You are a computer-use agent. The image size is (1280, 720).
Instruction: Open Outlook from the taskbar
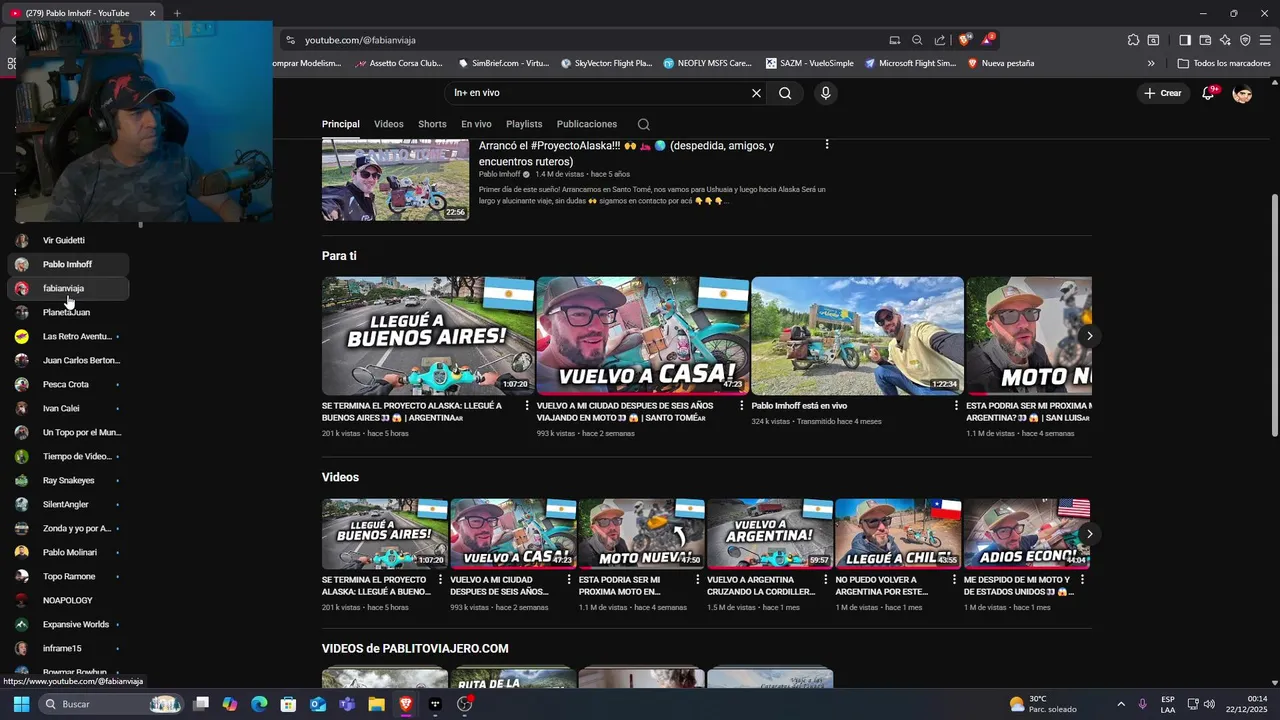point(318,704)
